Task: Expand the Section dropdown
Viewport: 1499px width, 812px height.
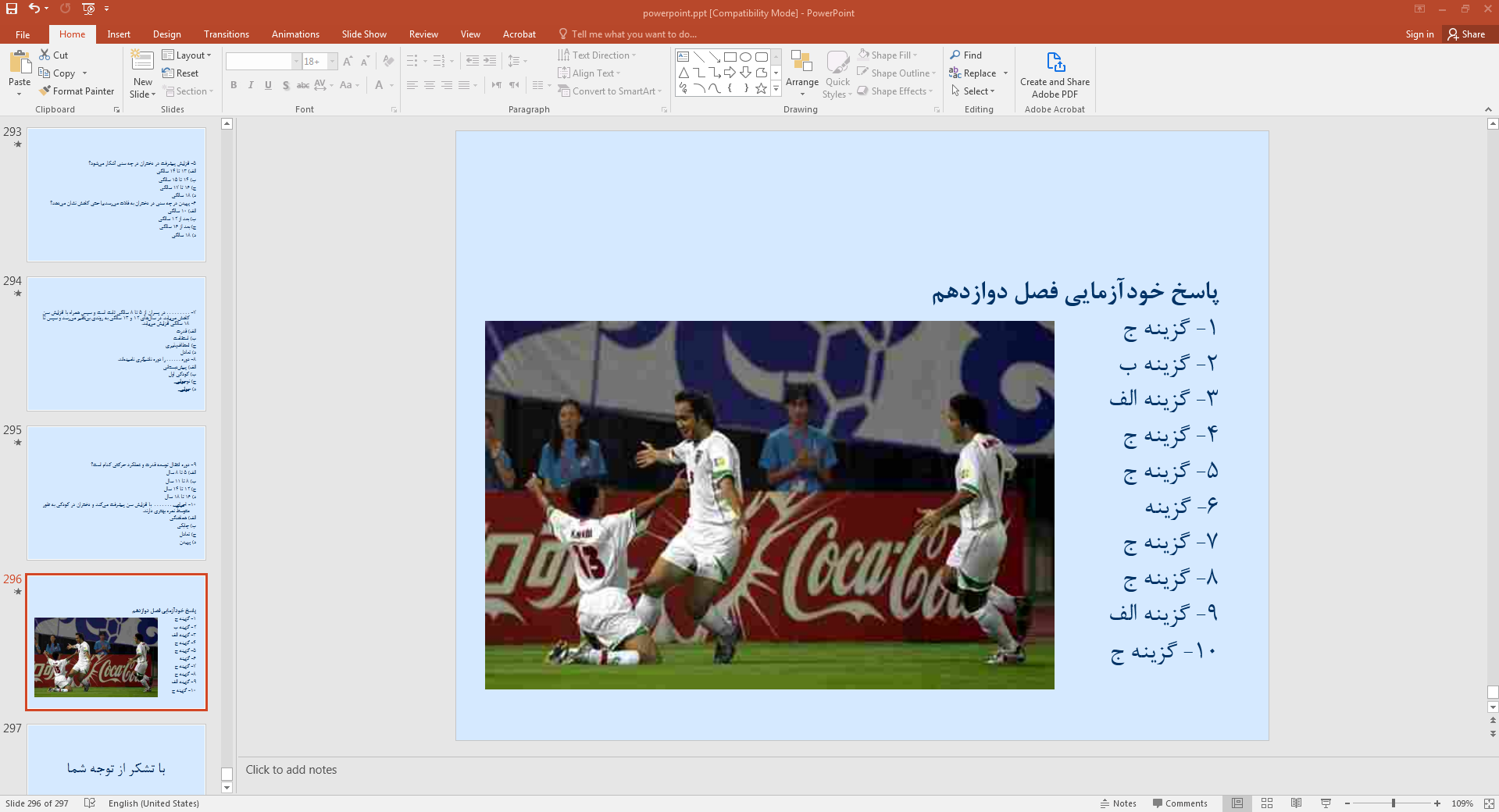Action: pos(188,91)
